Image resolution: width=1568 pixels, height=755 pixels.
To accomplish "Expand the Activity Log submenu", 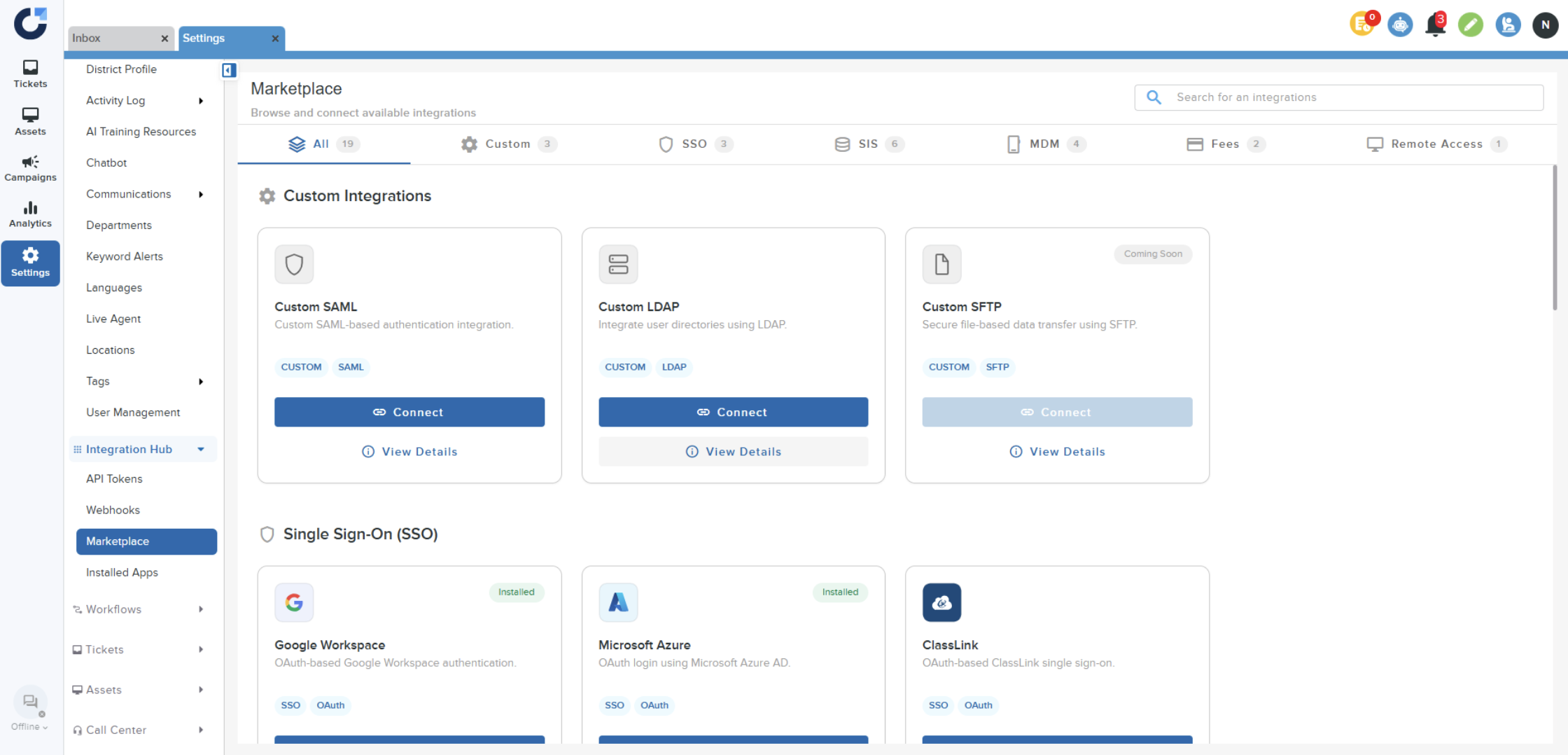I will [x=201, y=101].
